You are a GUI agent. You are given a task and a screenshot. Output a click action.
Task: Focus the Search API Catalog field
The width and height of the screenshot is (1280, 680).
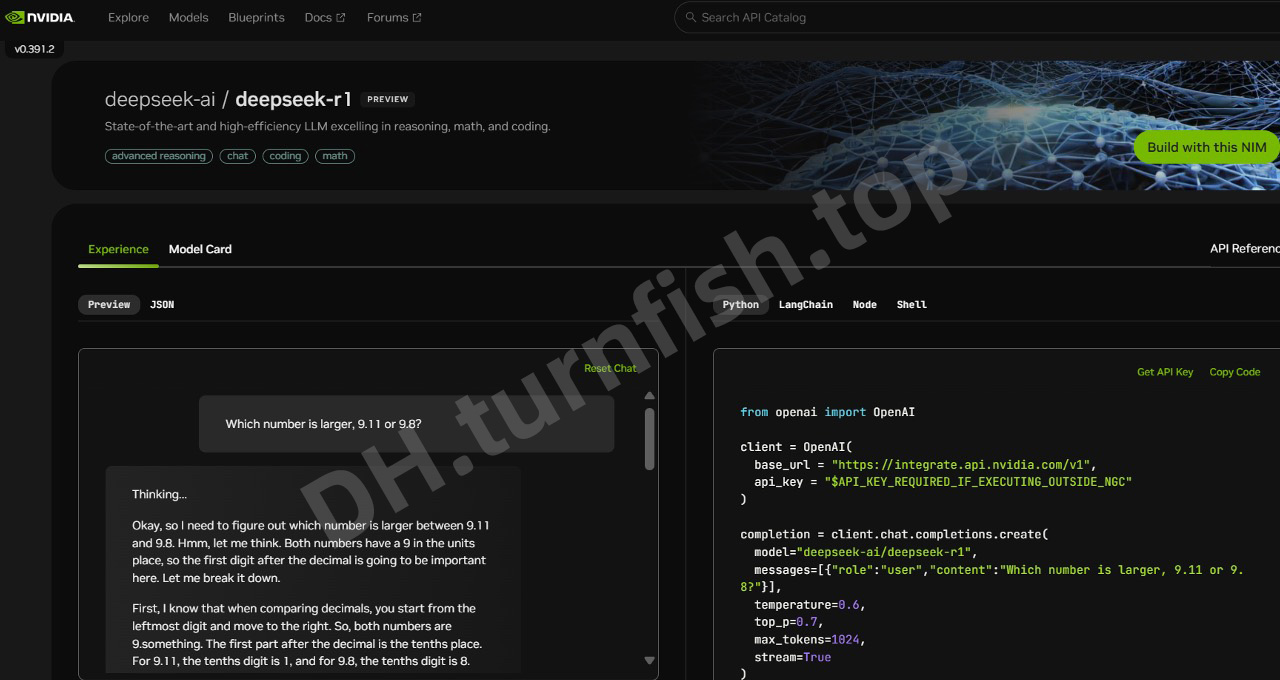[x=977, y=17]
